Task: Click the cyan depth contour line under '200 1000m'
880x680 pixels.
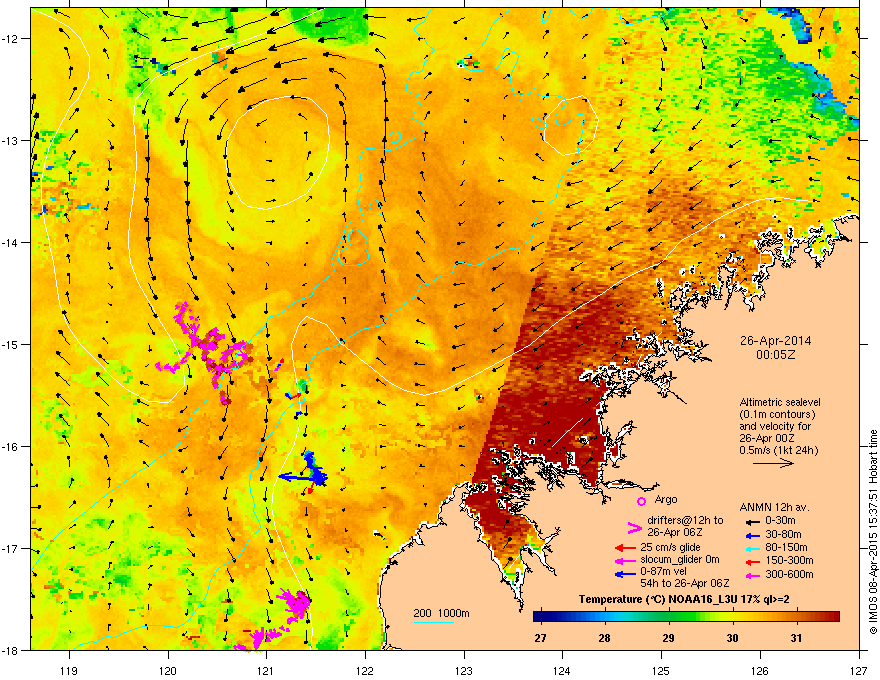Action: point(434,622)
